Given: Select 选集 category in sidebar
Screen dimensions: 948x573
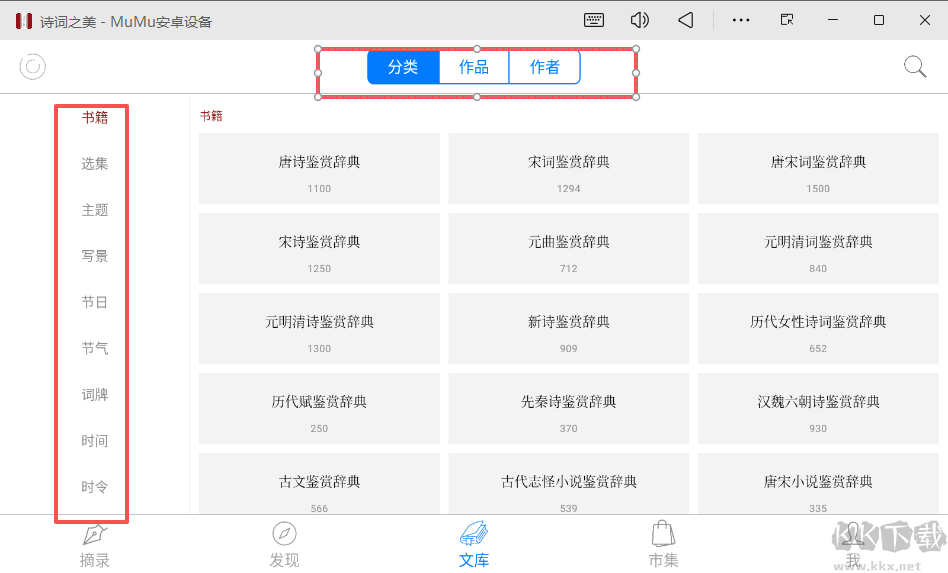Looking at the screenshot, I should tap(95, 164).
